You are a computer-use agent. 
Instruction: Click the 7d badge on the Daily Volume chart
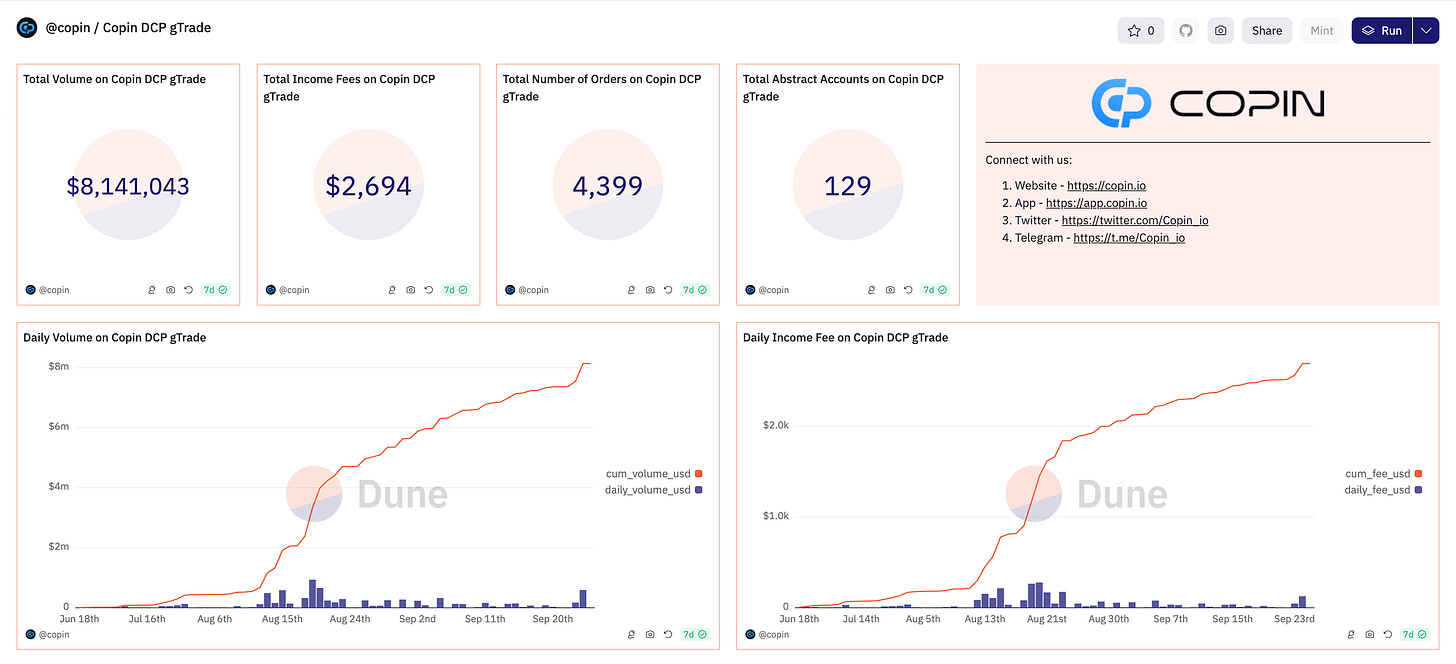pos(695,634)
